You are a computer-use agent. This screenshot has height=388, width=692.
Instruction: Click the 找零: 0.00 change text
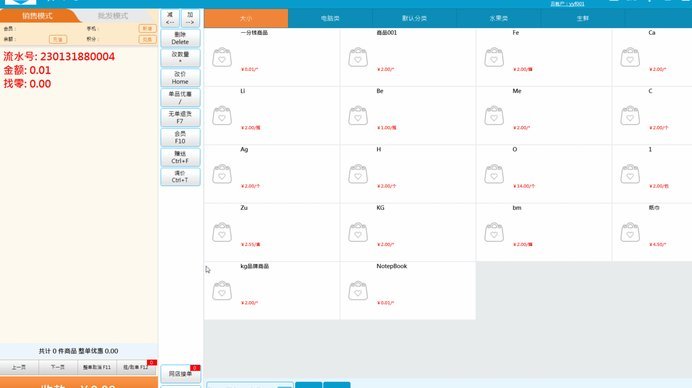pos(27,84)
